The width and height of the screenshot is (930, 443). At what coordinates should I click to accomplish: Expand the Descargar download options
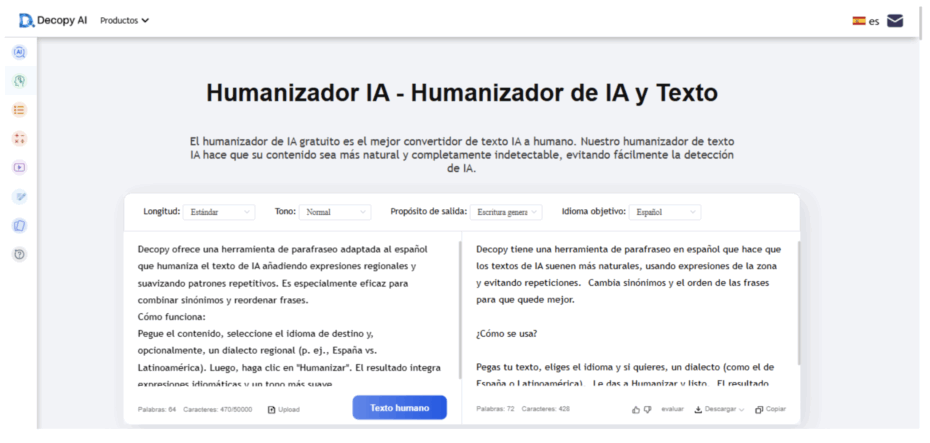[719, 409]
